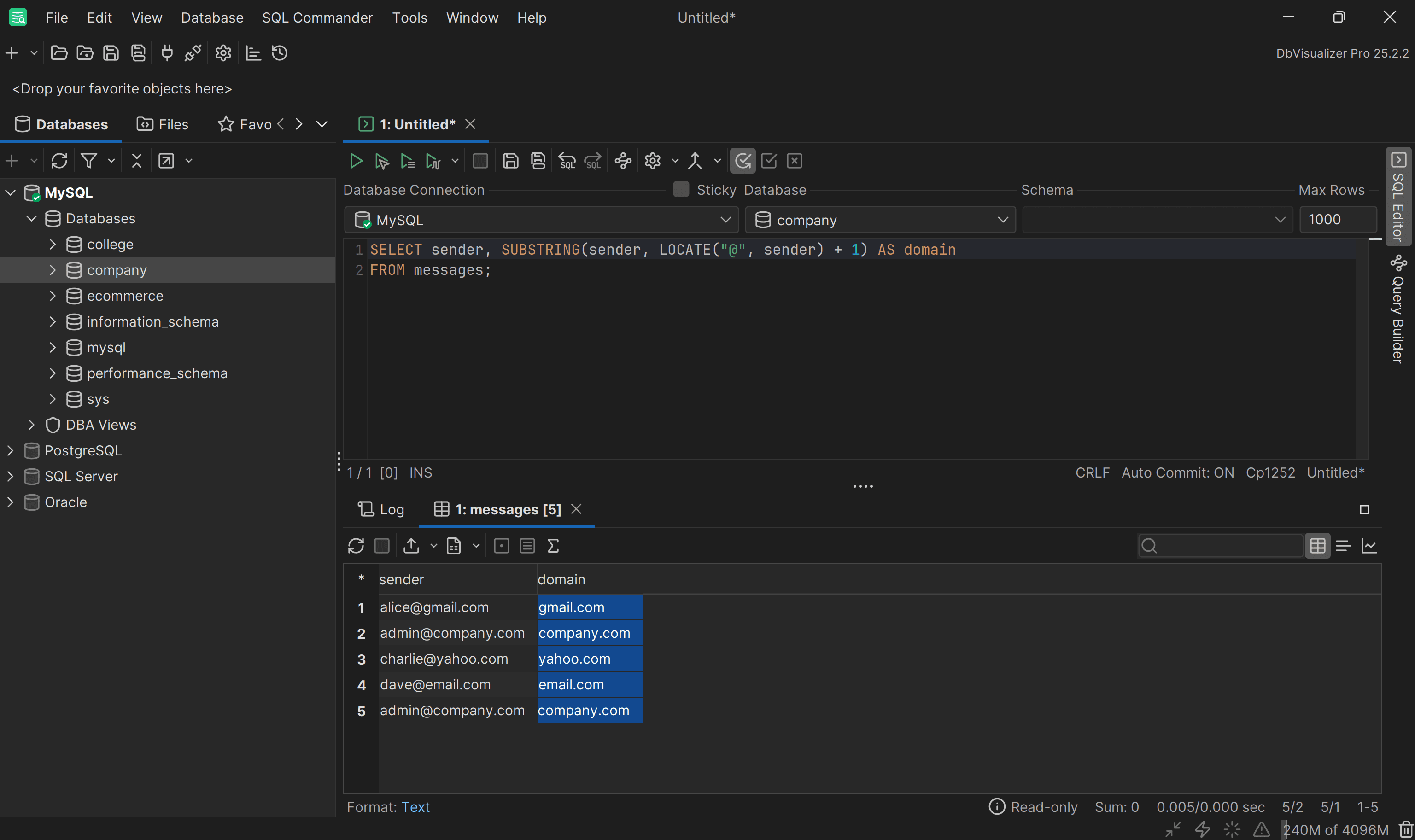
Task: Open the company database dropdown
Action: tap(880, 220)
